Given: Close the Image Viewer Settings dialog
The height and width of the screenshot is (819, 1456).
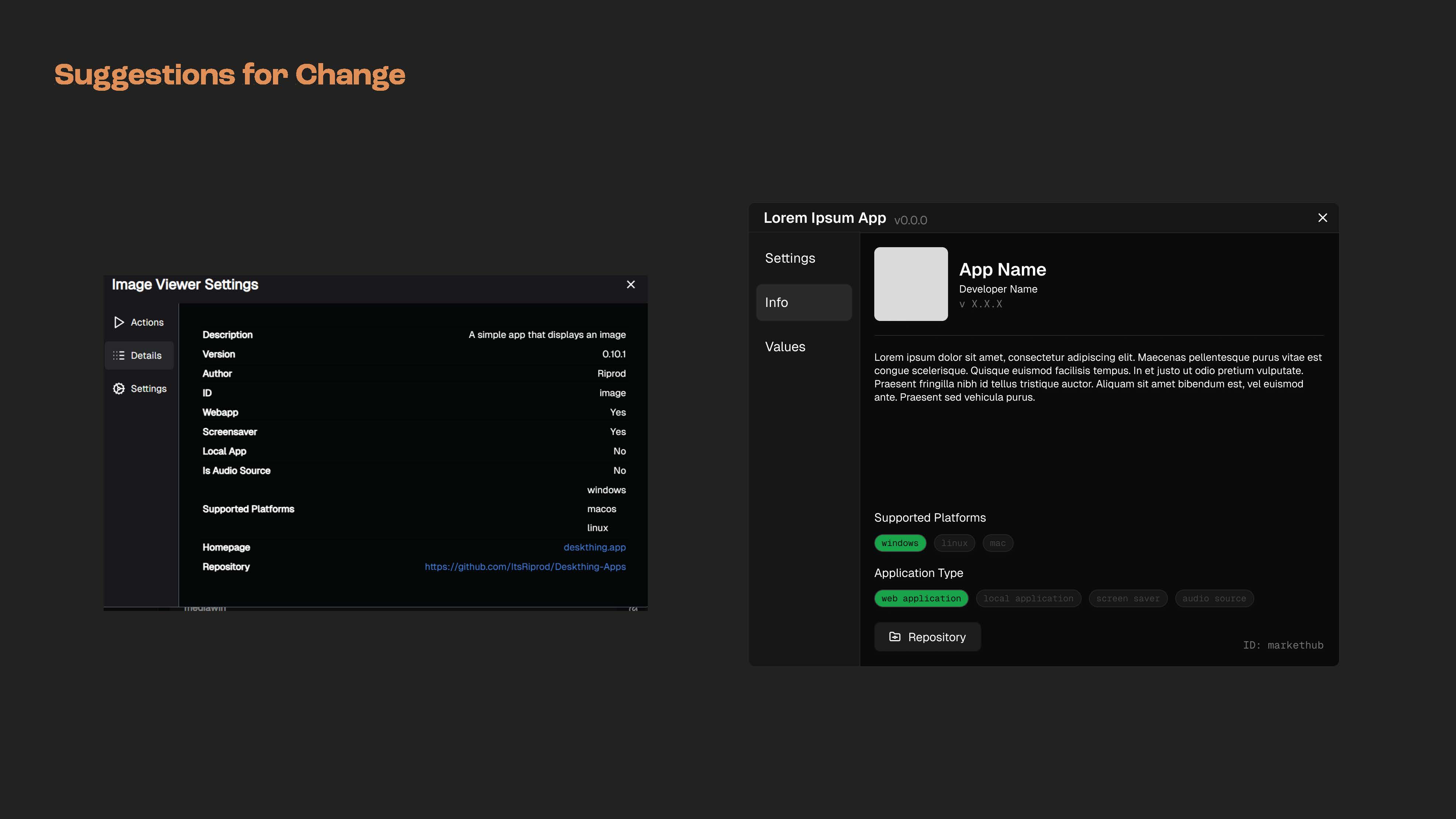Looking at the screenshot, I should click(631, 285).
